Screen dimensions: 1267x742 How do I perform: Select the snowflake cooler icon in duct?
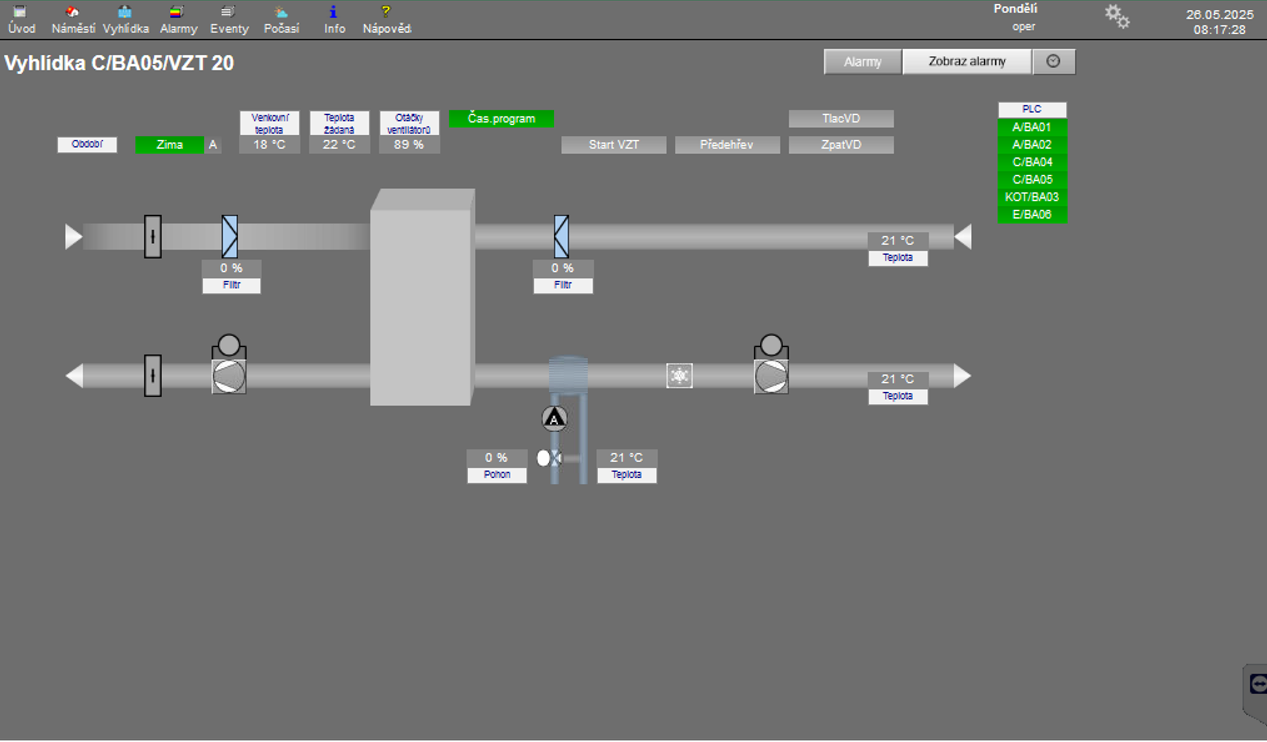[679, 376]
